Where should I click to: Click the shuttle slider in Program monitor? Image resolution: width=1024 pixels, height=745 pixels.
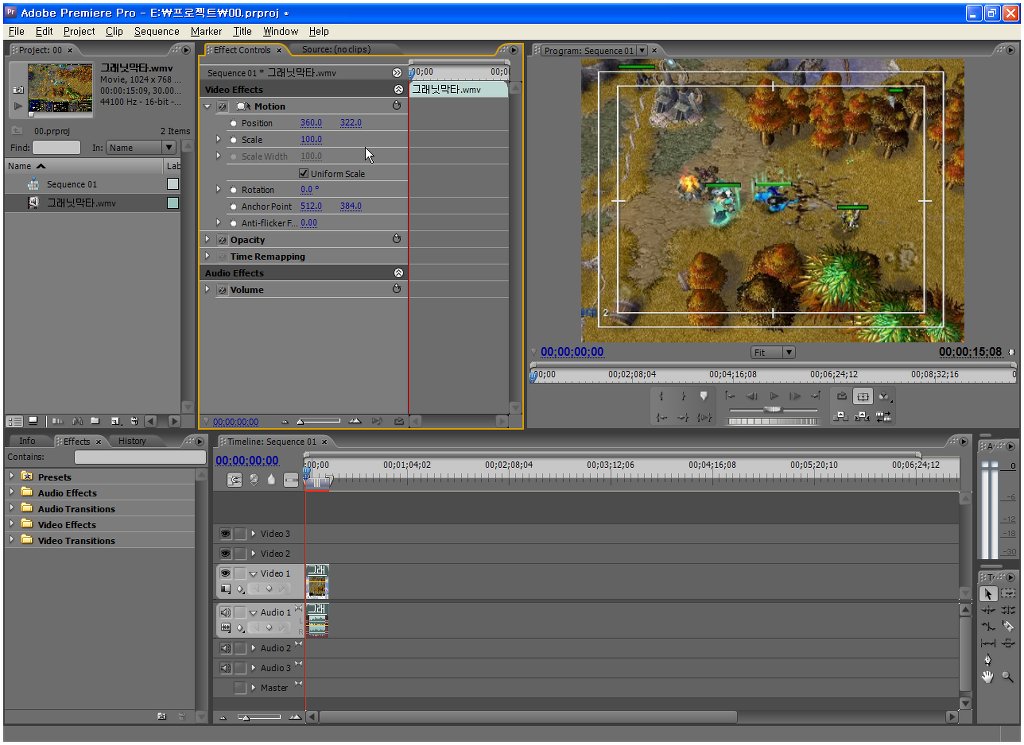[771, 411]
